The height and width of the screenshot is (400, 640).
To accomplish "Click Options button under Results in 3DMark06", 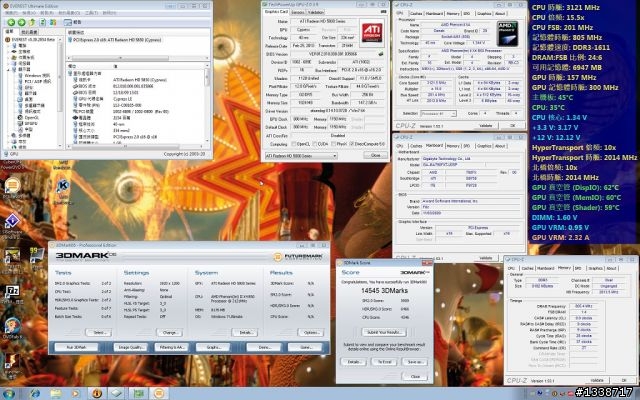I will [x=311, y=333].
